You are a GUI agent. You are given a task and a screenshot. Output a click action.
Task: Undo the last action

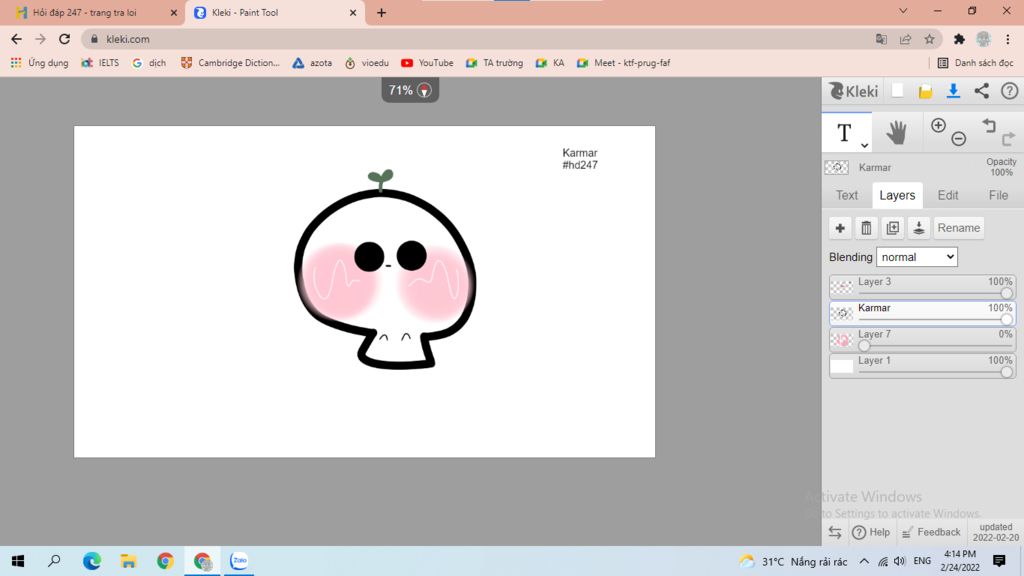(989, 125)
